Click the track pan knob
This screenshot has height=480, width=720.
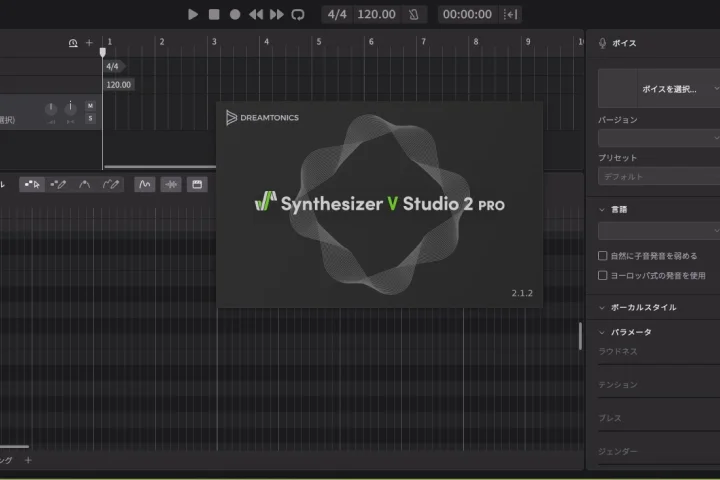(71, 108)
